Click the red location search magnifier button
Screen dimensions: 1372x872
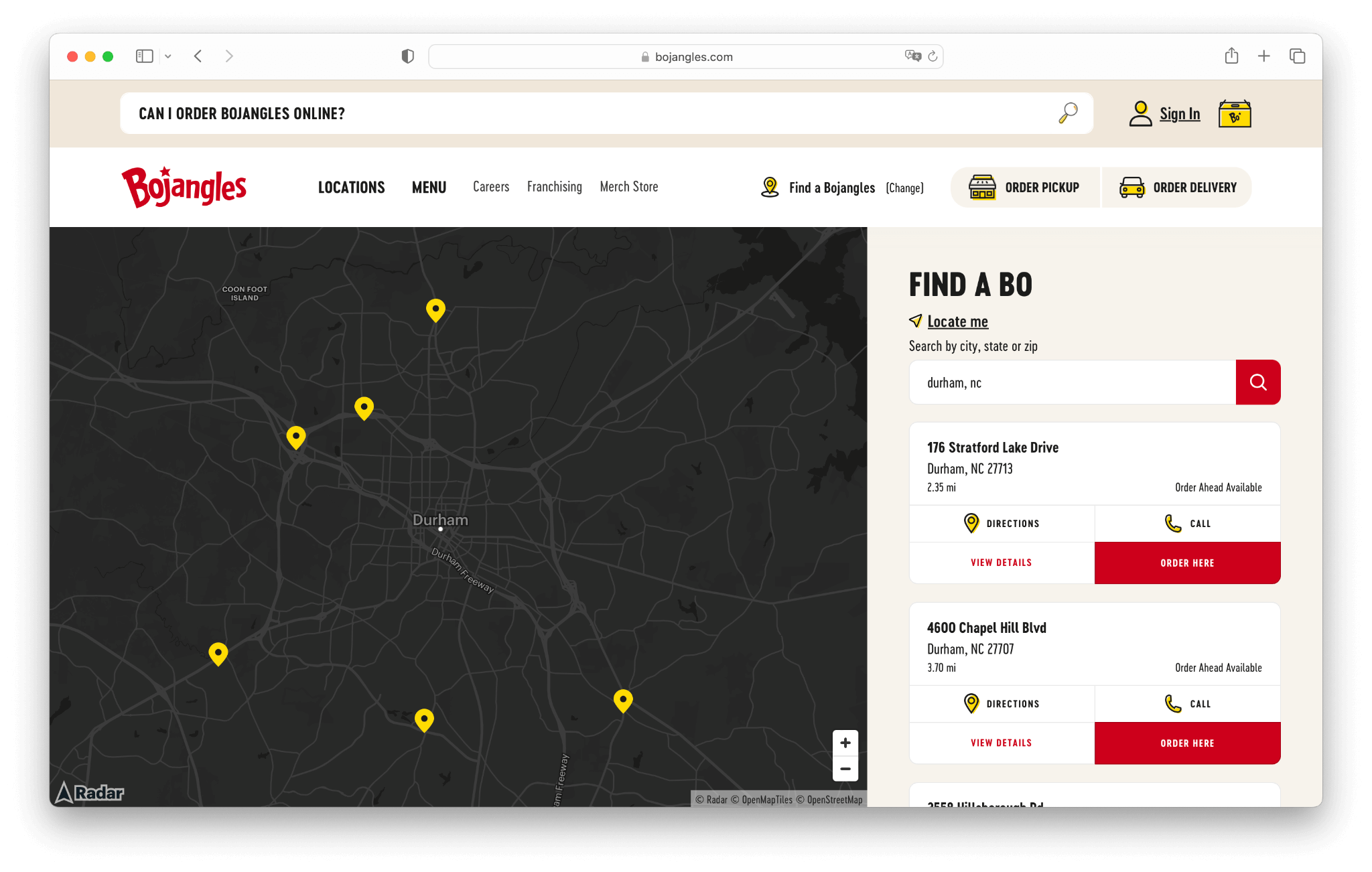click(x=1257, y=382)
